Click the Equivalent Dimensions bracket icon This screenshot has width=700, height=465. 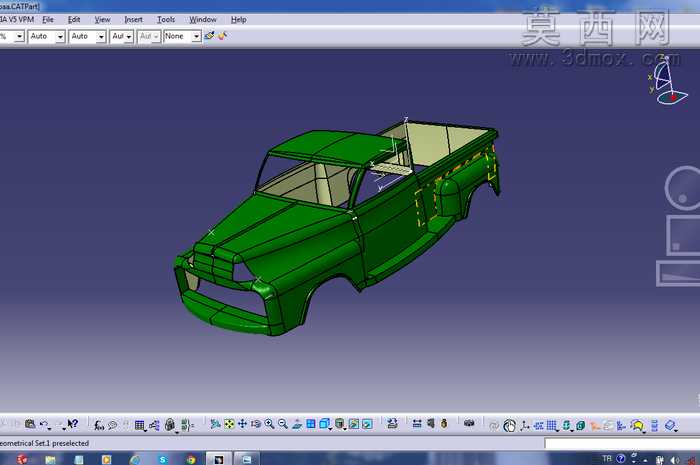187,425
